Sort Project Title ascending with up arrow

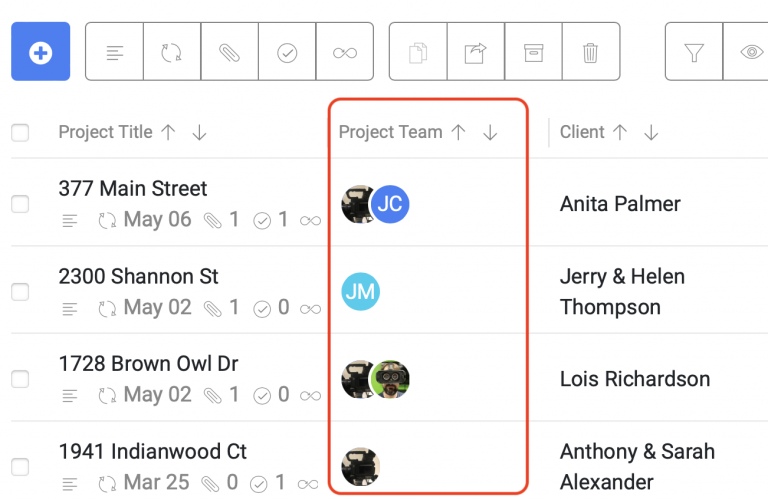tap(168, 133)
